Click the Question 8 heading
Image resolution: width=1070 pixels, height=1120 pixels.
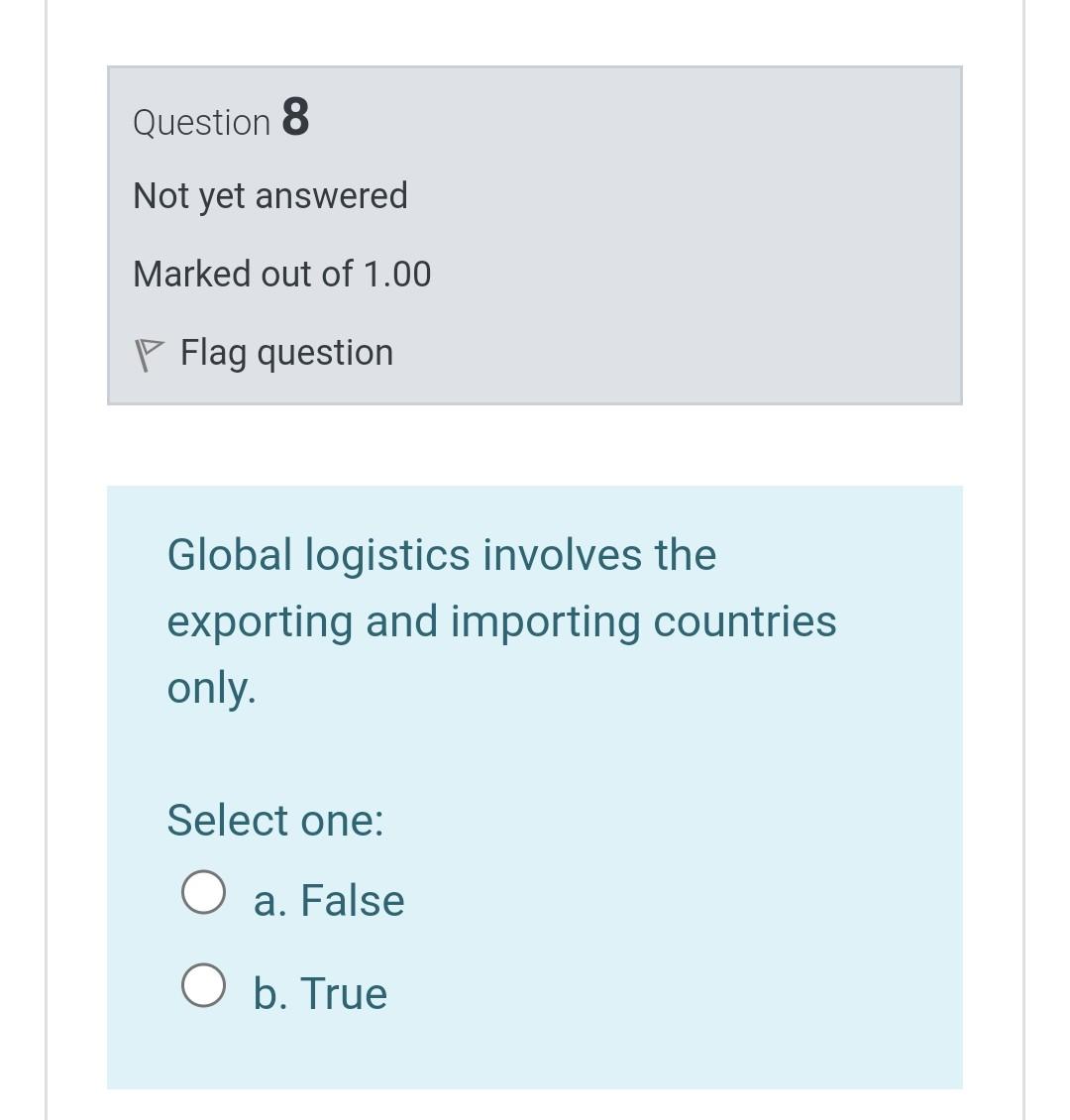220,121
